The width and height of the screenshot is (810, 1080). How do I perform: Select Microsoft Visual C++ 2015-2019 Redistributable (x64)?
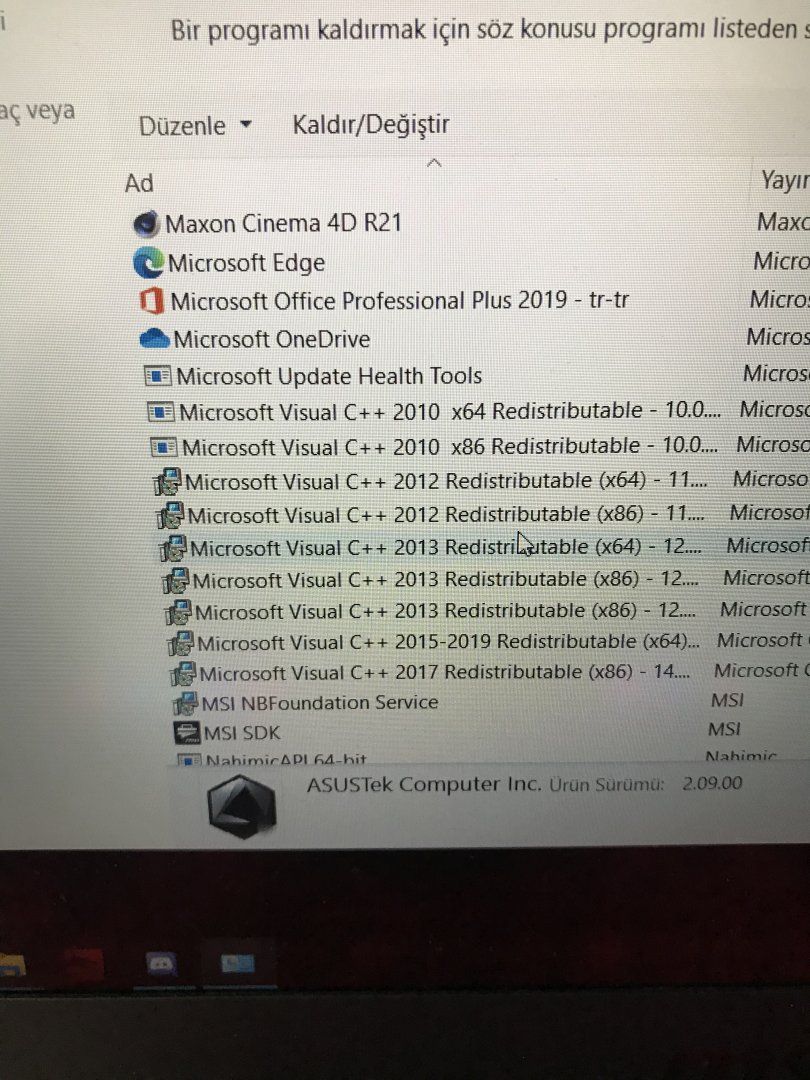pyautogui.click(x=435, y=643)
